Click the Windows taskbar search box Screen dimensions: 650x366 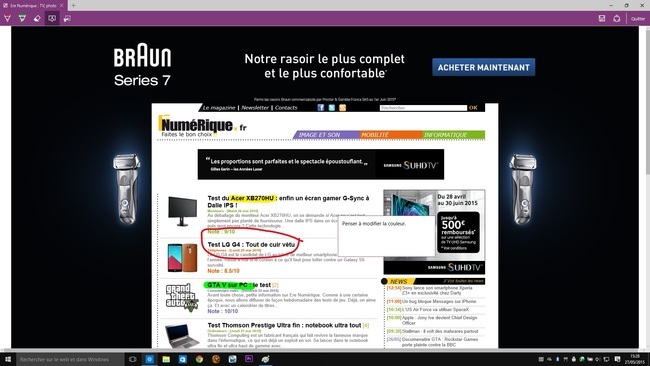(70, 359)
